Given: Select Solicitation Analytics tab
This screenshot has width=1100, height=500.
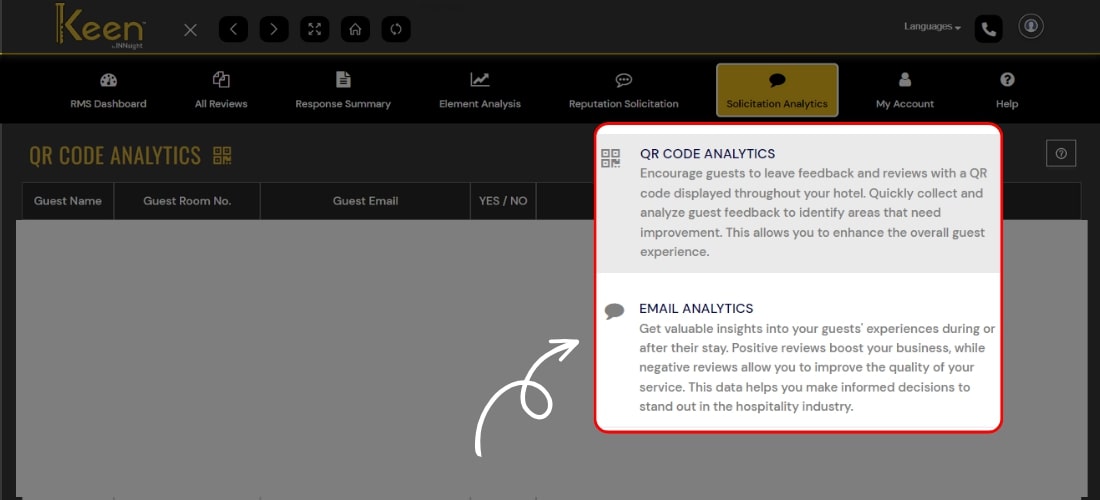Looking at the screenshot, I should point(777,90).
